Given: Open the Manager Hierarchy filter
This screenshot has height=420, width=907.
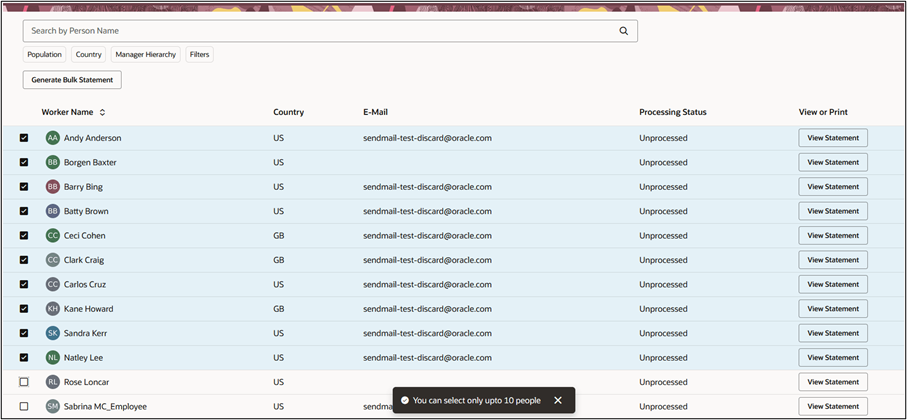Looking at the screenshot, I should [146, 55].
